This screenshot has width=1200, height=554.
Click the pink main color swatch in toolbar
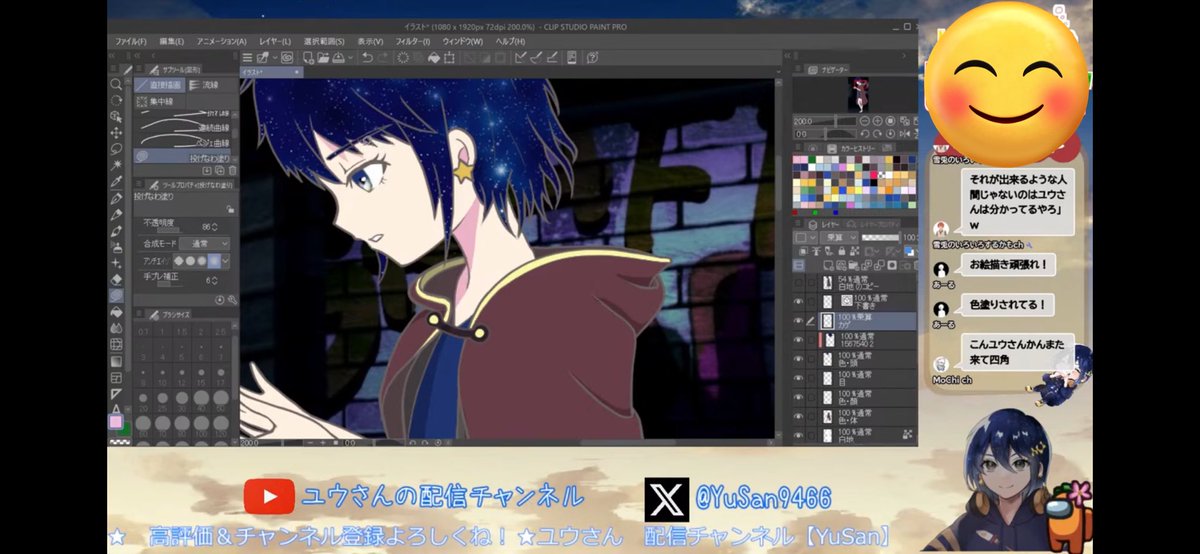[x=116, y=422]
